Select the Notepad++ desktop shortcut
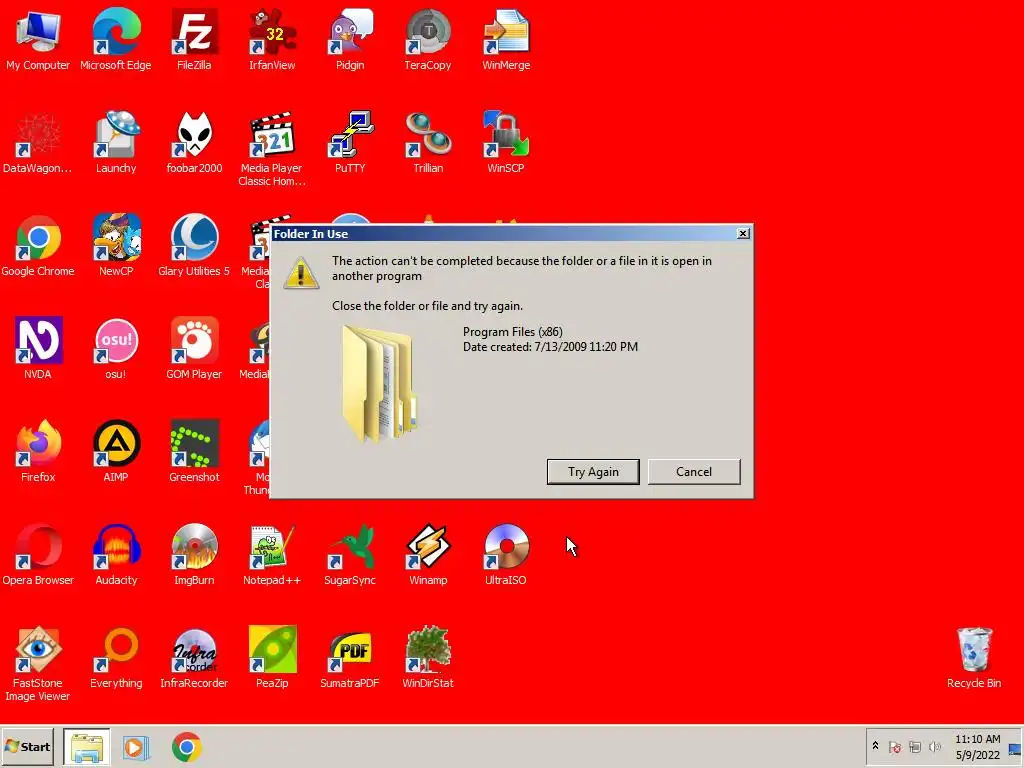 tap(272, 555)
